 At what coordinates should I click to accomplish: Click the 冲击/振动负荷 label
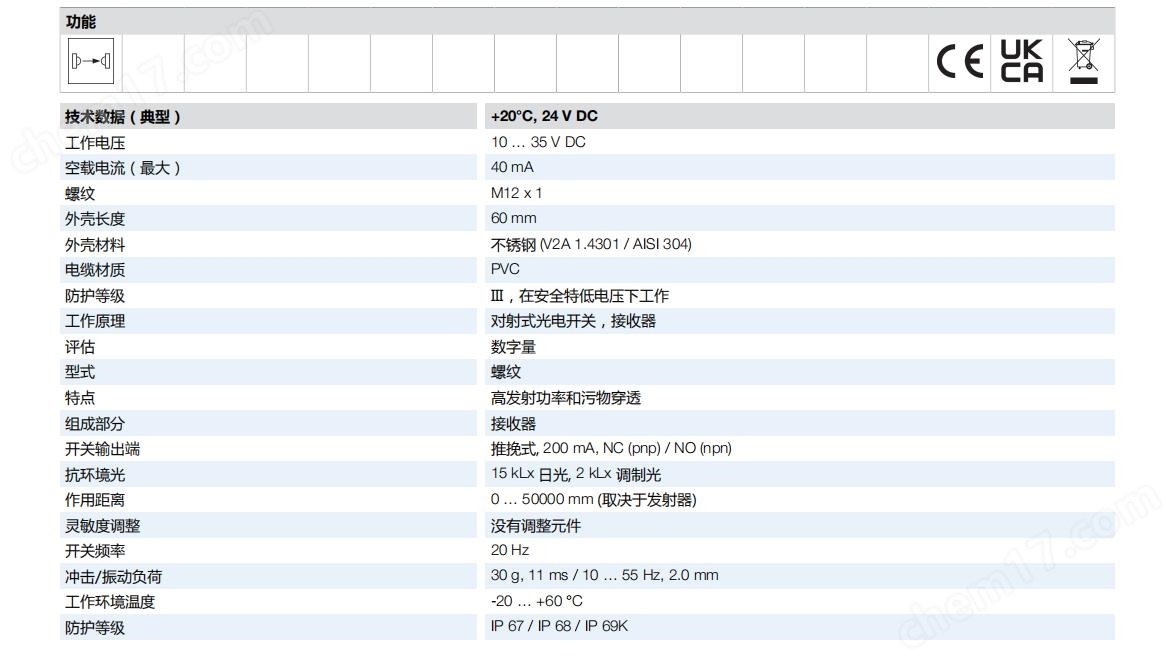coord(113,577)
